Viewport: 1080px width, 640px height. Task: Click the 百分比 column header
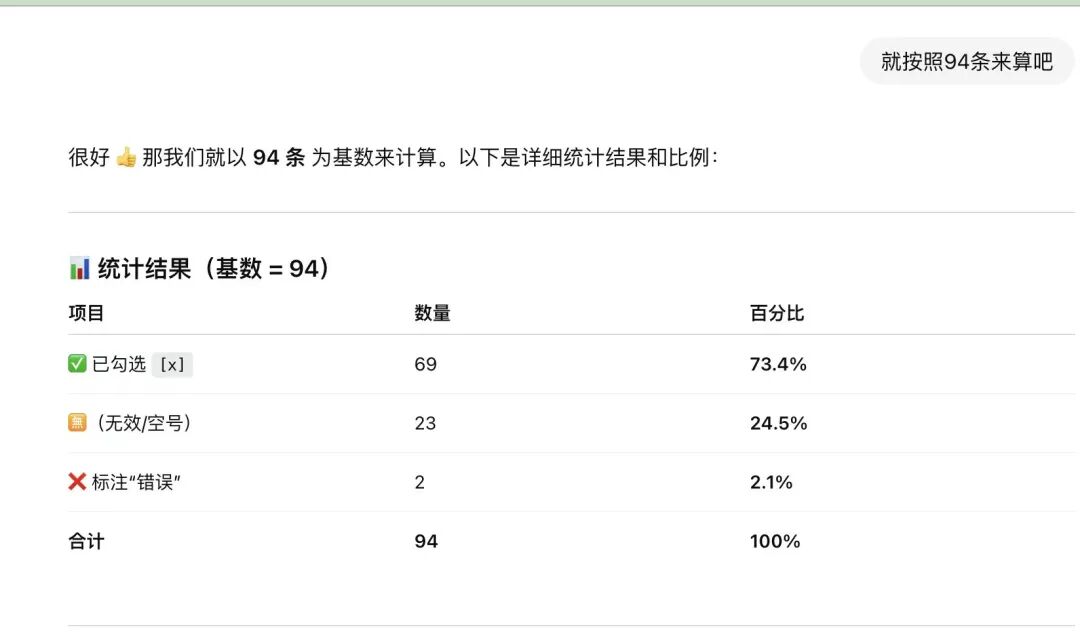777,313
